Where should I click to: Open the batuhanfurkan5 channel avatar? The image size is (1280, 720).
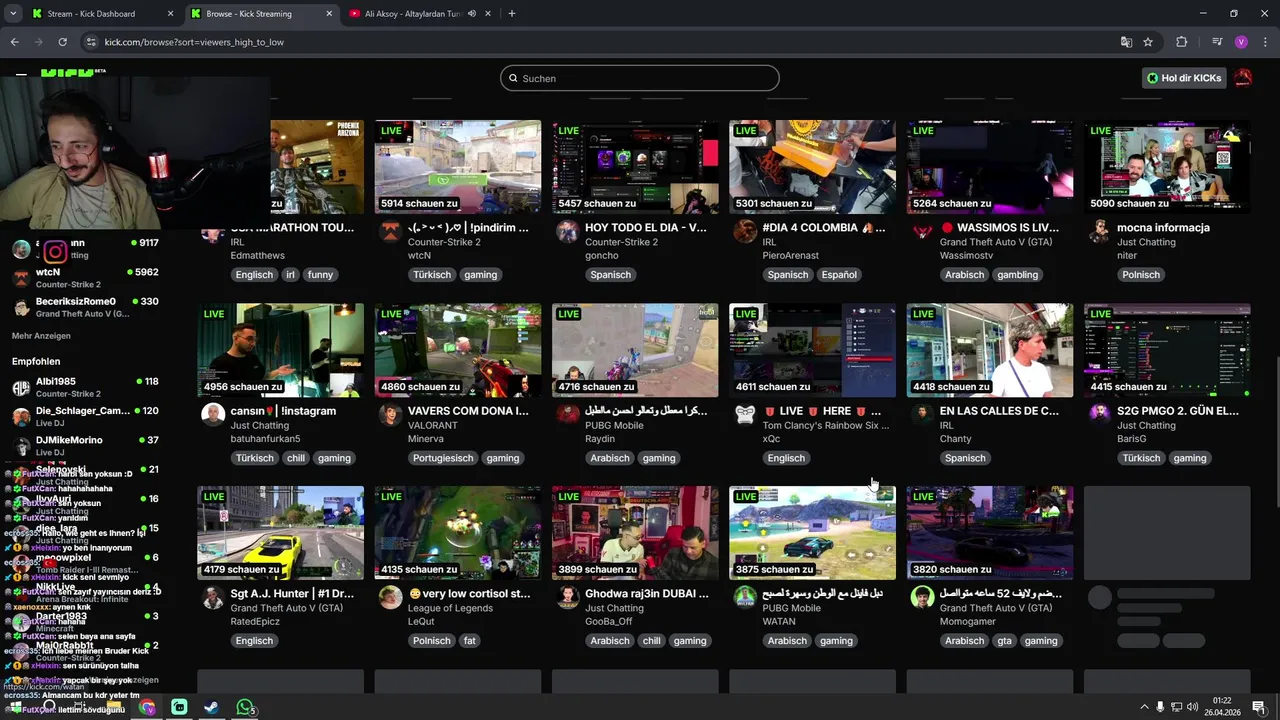(213, 415)
